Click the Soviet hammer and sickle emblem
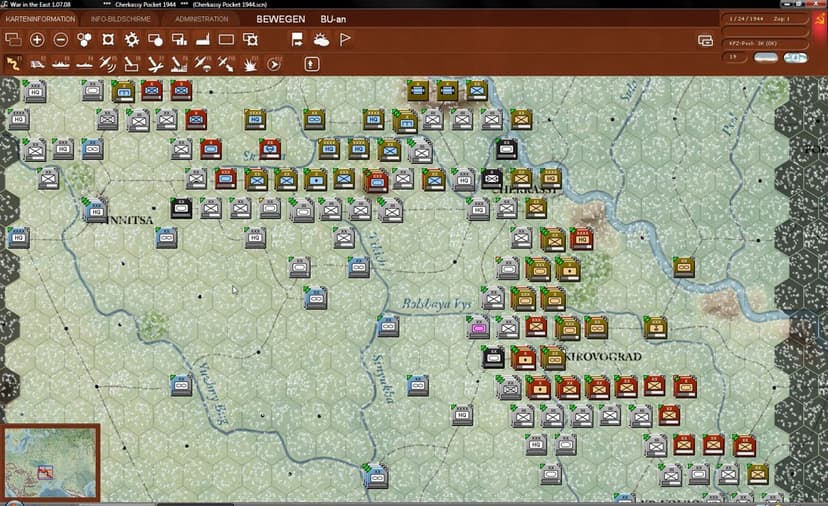828x506 pixels. click(x=820, y=20)
